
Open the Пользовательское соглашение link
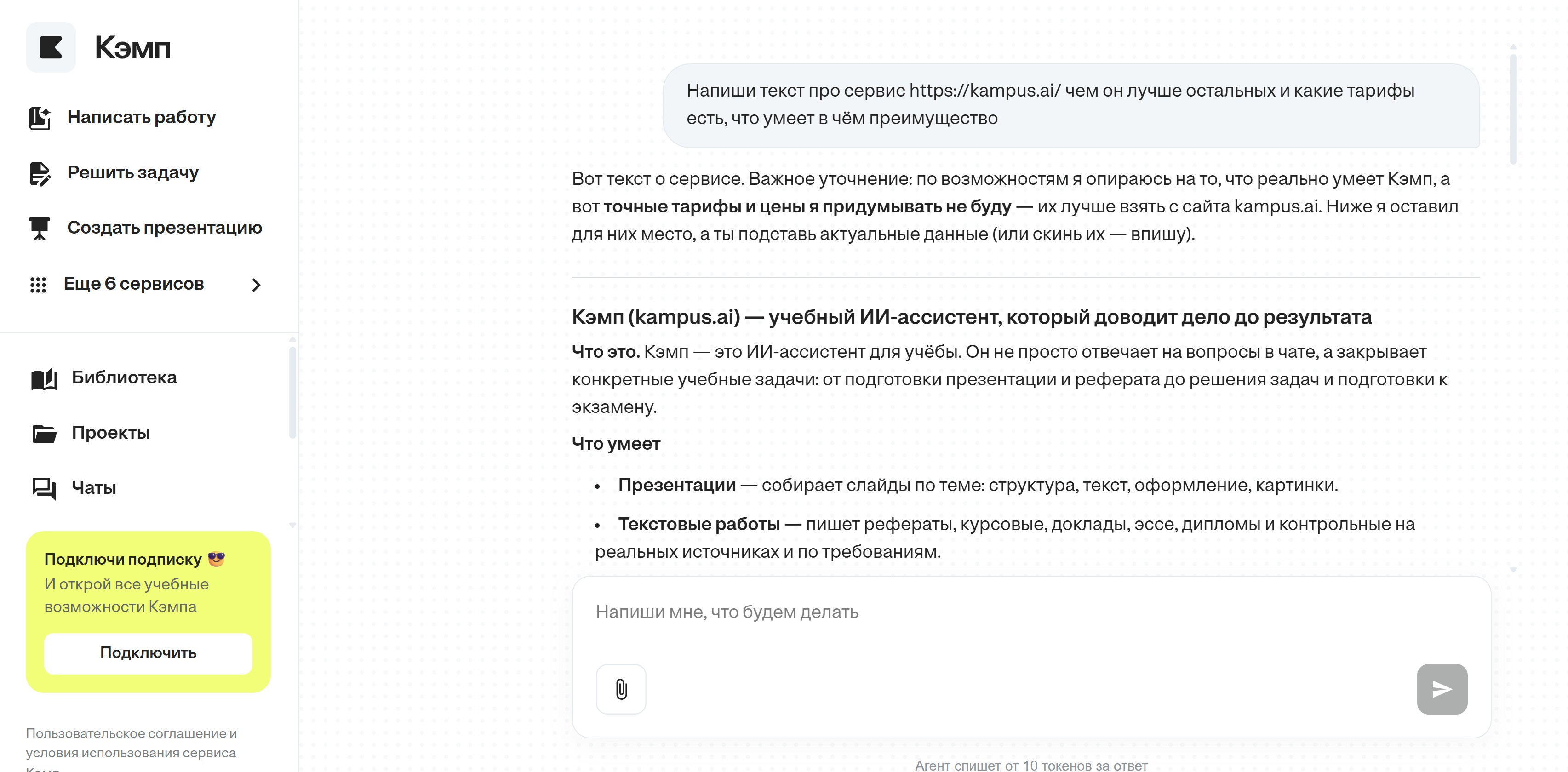131,743
